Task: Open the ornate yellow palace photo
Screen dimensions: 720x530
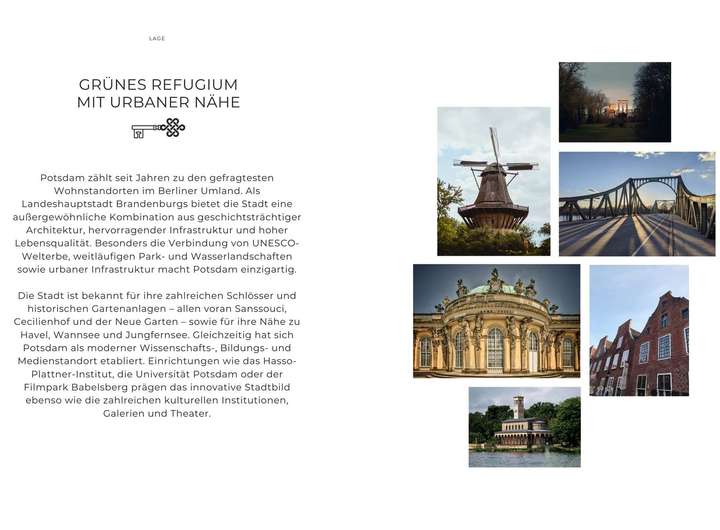Action: [x=496, y=321]
